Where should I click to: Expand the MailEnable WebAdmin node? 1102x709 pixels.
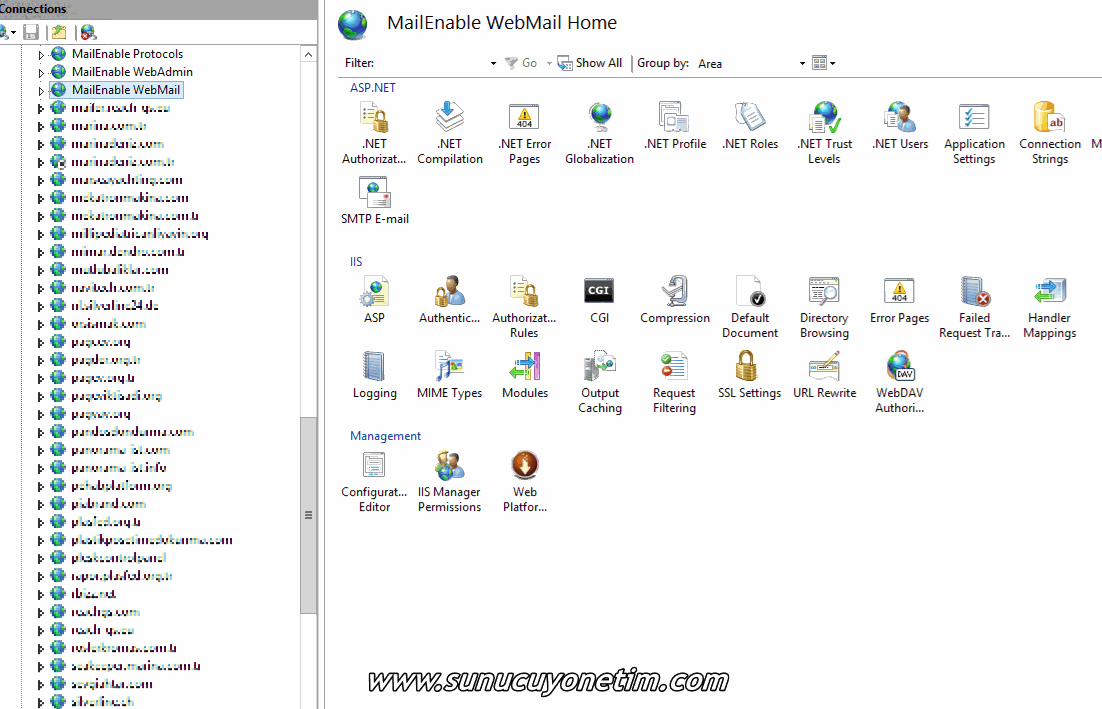(41, 72)
